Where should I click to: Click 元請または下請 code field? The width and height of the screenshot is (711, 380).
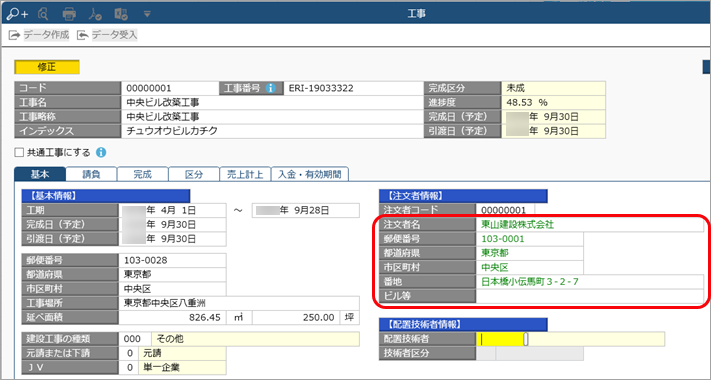coord(129,353)
